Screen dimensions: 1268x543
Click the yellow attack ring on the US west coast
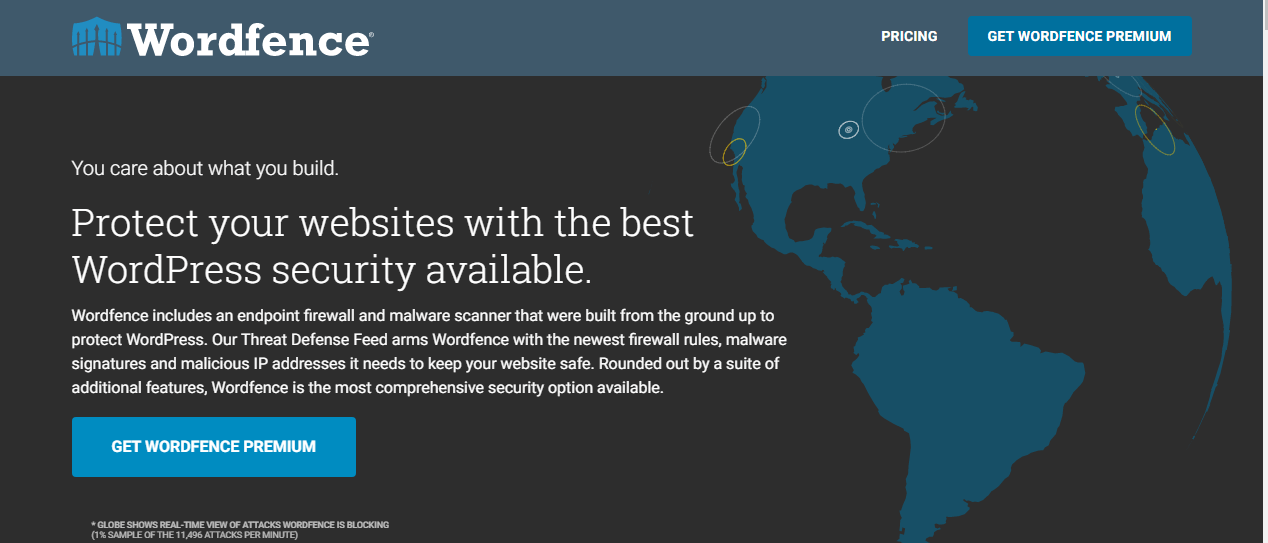(735, 151)
